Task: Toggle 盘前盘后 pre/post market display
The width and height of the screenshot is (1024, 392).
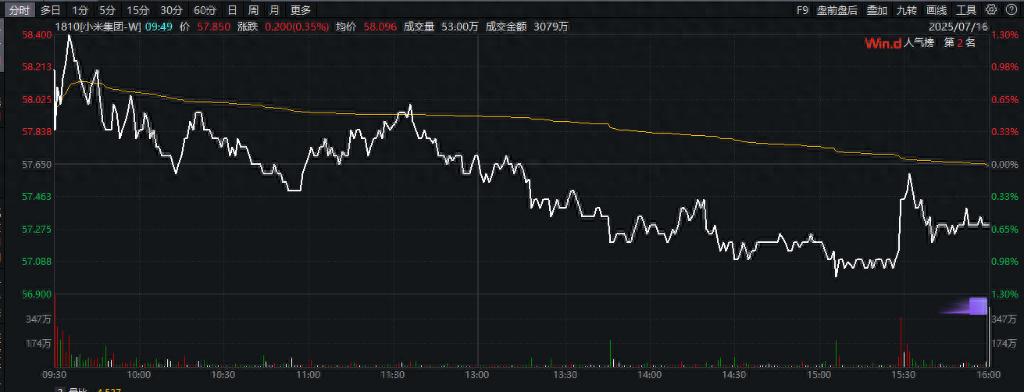Action: [837, 10]
